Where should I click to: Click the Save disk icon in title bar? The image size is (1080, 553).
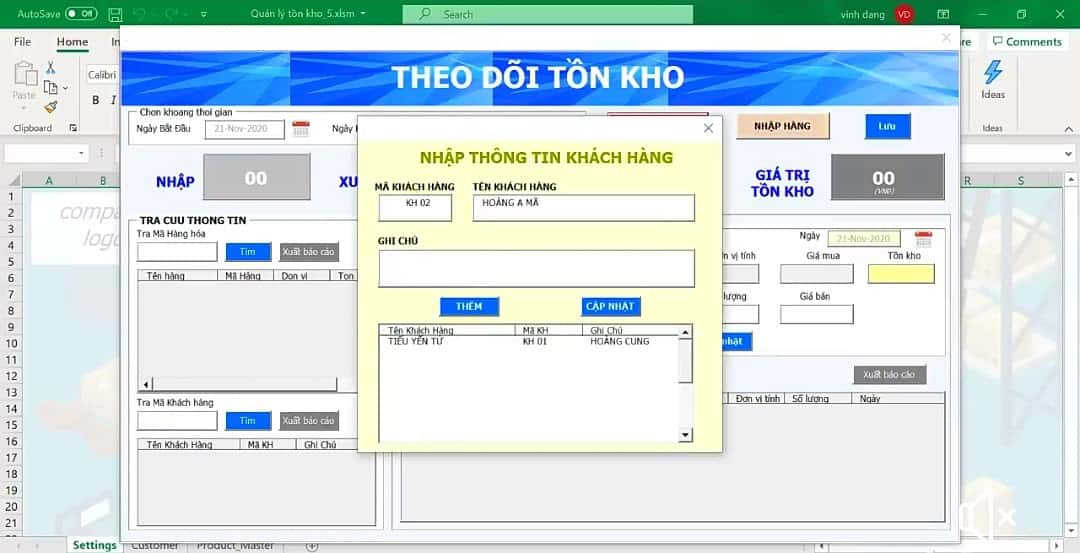point(116,14)
